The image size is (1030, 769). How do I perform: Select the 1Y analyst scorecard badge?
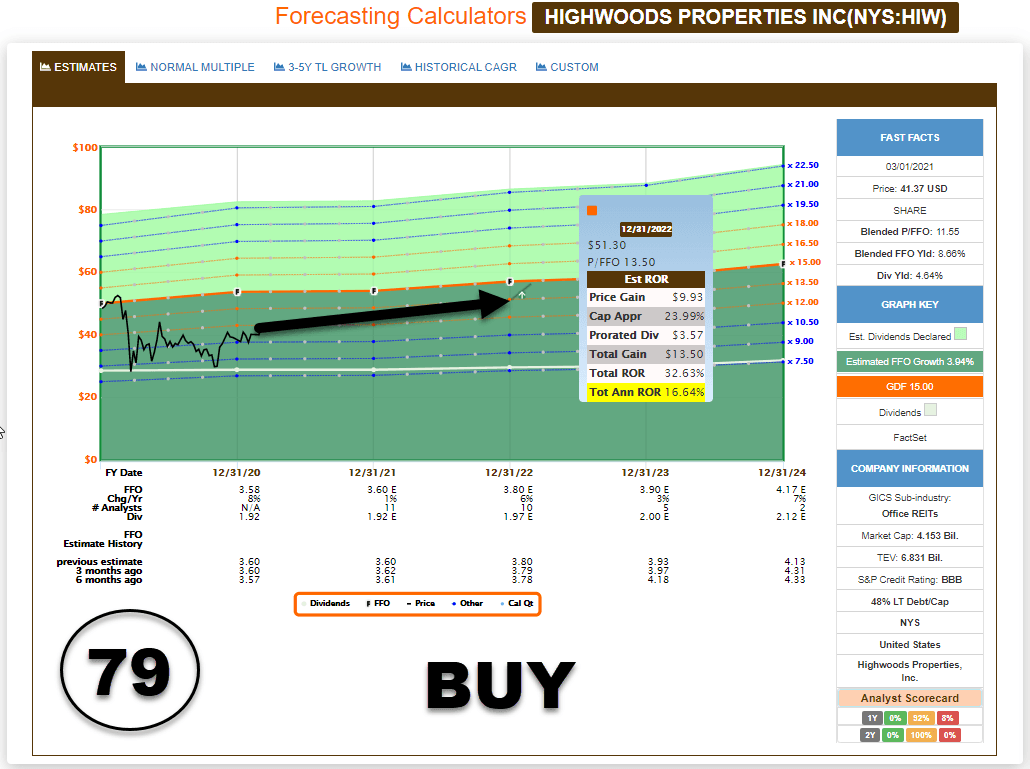point(872,718)
